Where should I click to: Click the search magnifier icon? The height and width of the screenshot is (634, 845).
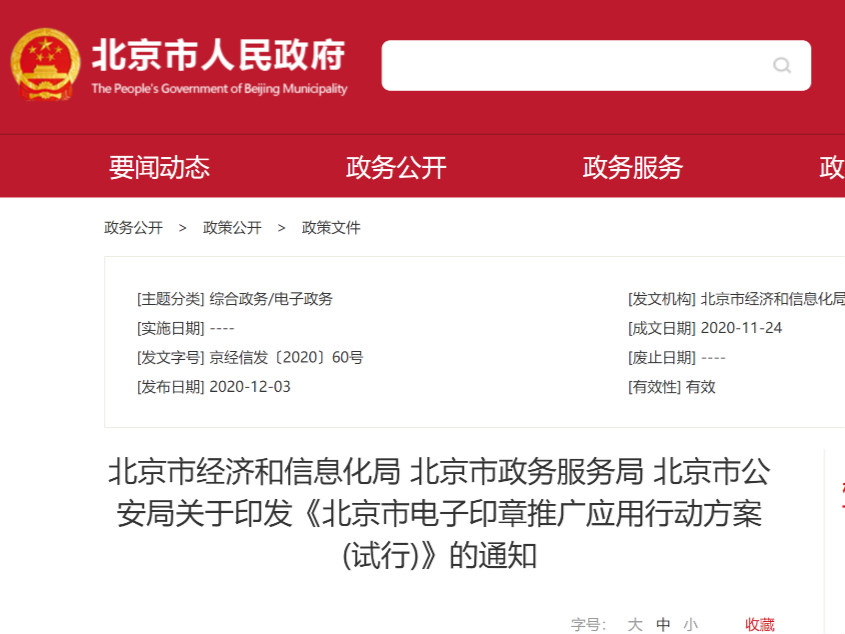[781, 65]
